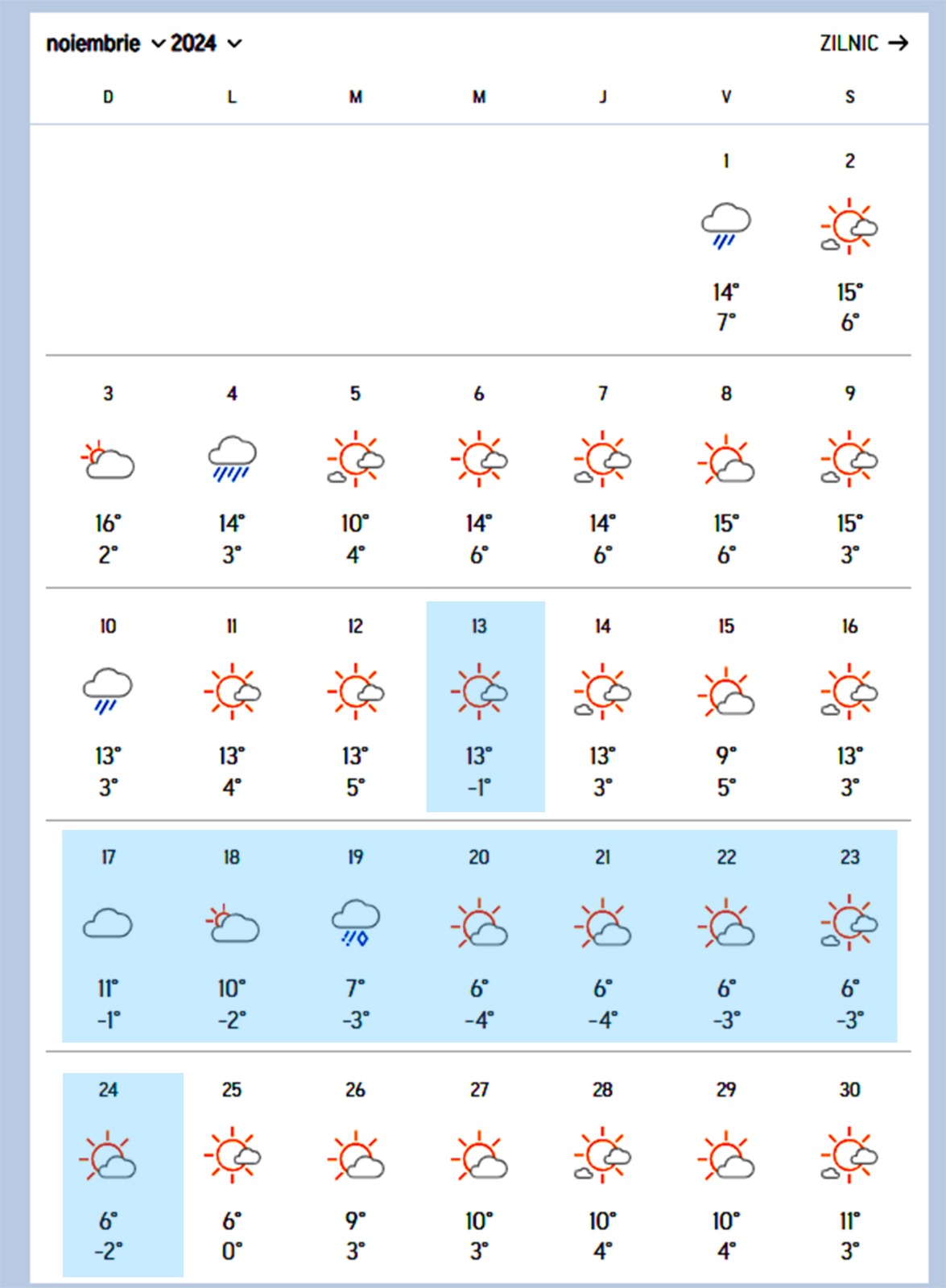Viewport: 946px width, 1288px height.
Task: Click the partly cloudy icon on November 3
Action: 108,460
